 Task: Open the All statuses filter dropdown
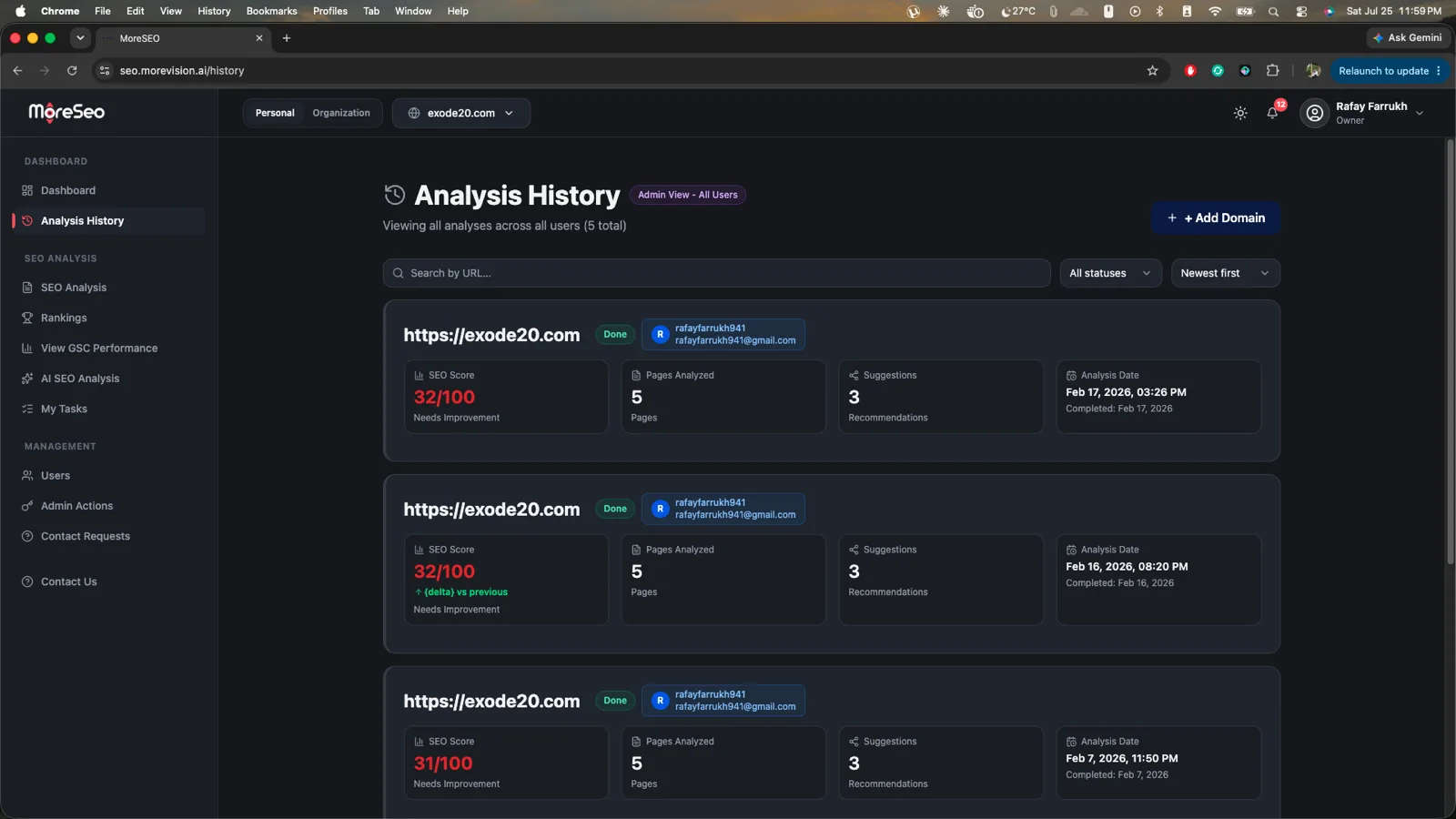1110,273
